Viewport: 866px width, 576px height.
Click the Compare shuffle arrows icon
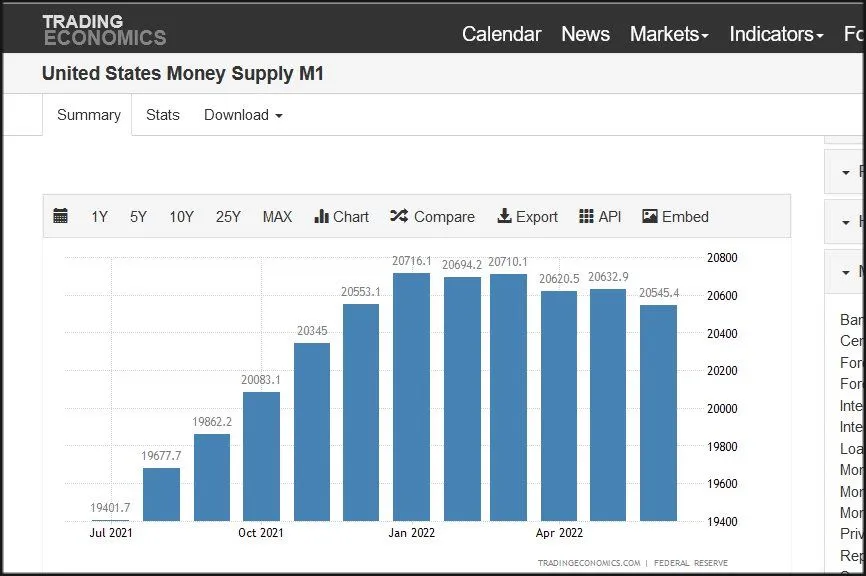click(x=399, y=216)
